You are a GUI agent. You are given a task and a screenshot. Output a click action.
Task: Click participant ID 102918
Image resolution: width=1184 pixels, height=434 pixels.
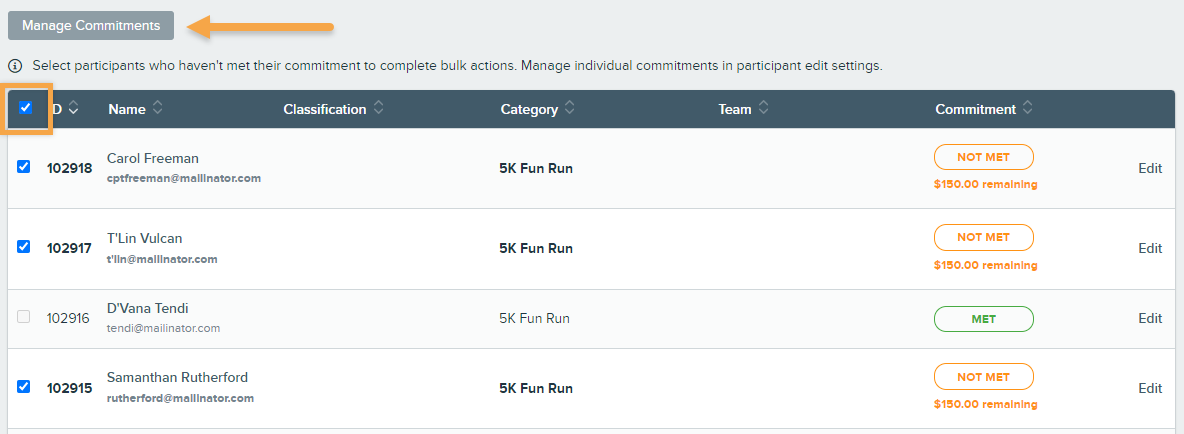click(x=69, y=168)
